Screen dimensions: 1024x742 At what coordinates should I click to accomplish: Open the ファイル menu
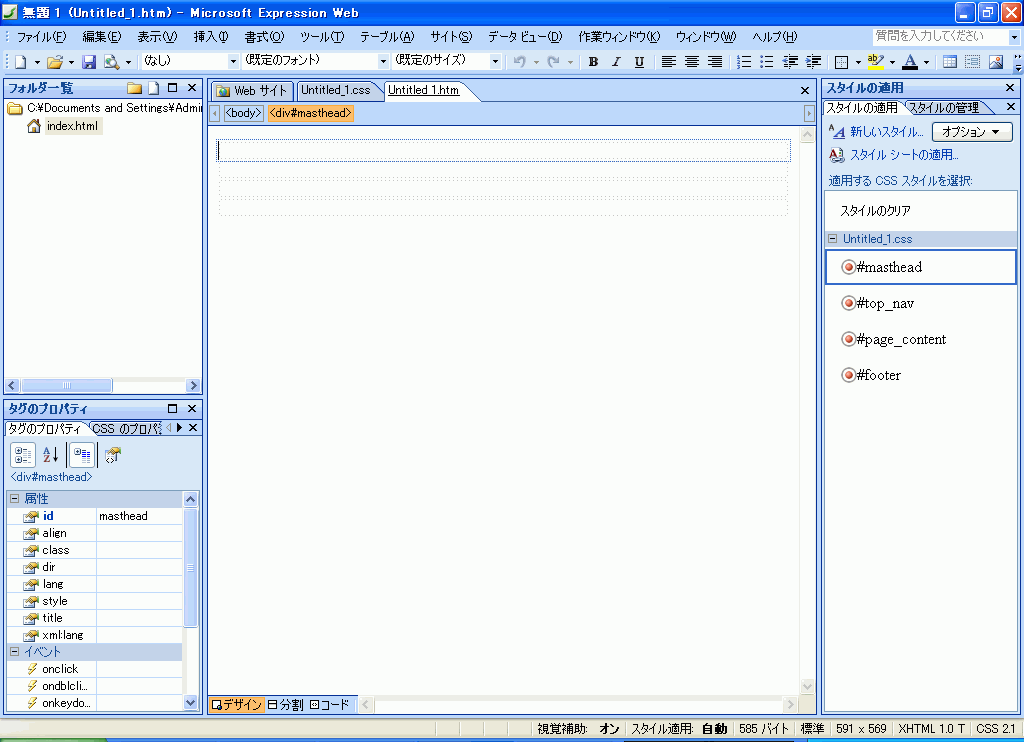pyautogui.click(x=41, y=37)
